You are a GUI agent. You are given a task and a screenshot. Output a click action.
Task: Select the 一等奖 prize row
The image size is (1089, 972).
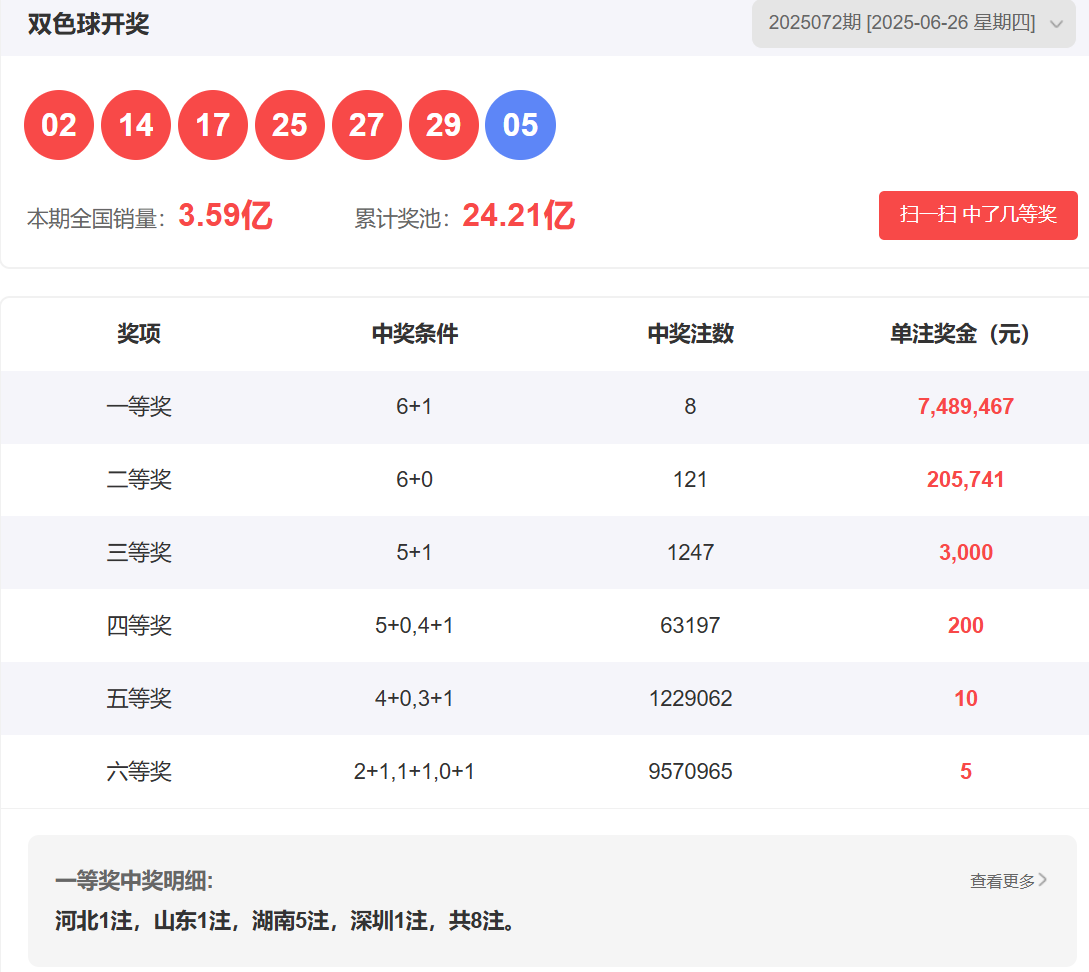point(139,407)
